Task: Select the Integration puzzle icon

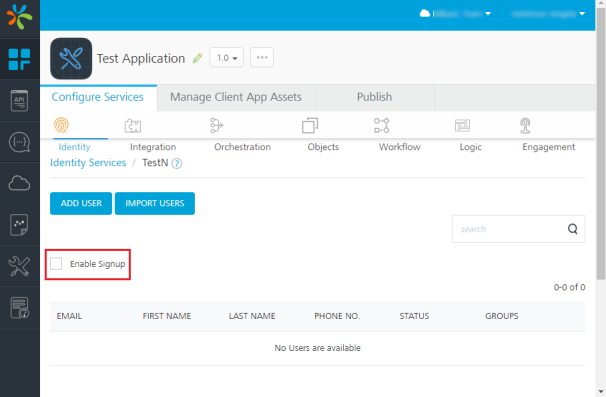Action: click(x=133, y=126)
